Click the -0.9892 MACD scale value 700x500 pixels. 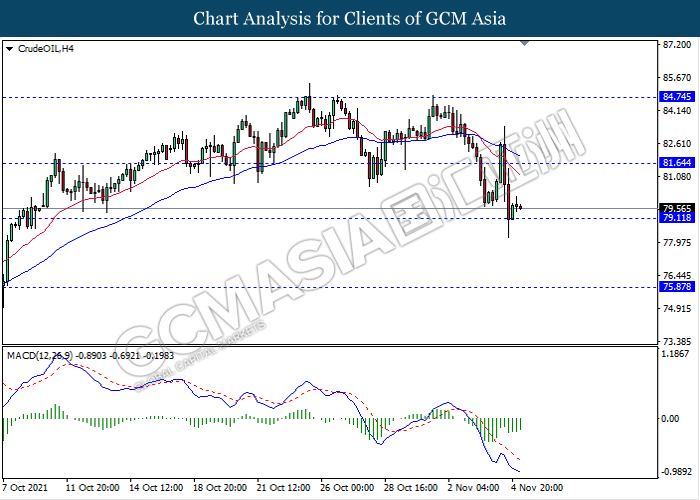pos(675,472)
